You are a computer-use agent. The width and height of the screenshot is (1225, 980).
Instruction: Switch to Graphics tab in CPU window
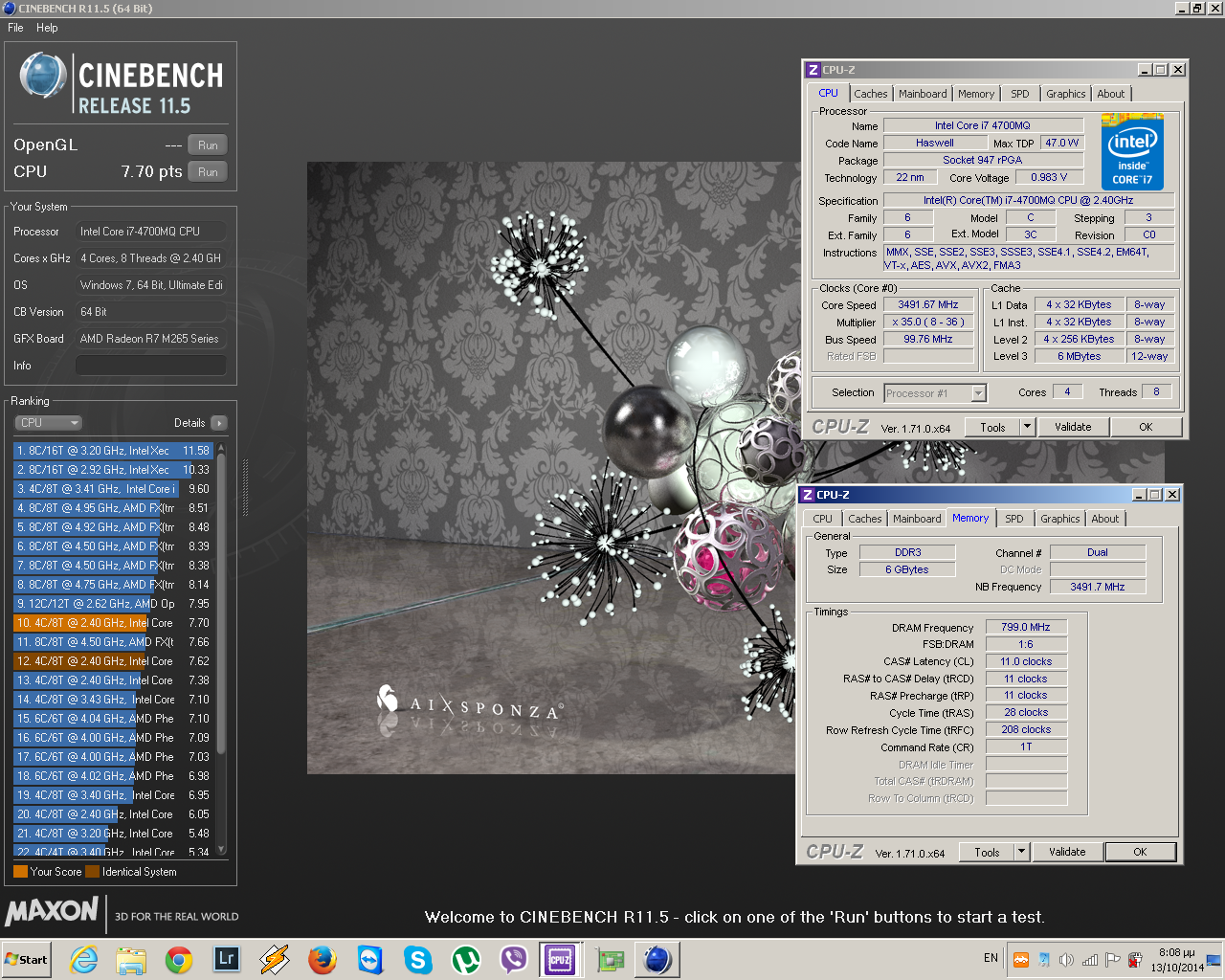pyautogui.click(x=1066, y=94)
